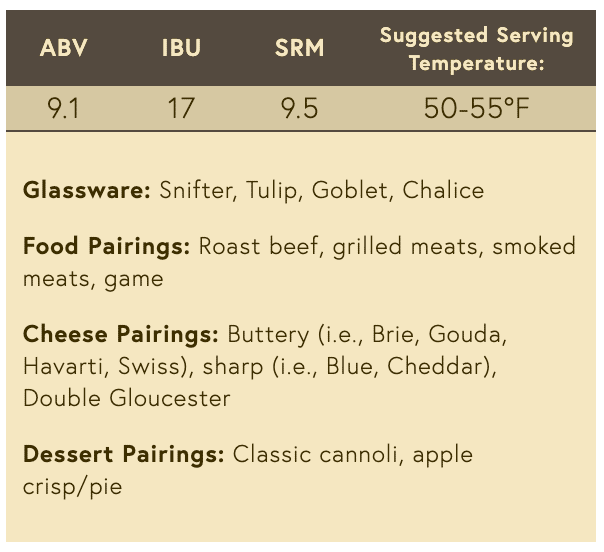Click the IBU column header
This screenshot has height=552, width=604.
tap(181, 48)
